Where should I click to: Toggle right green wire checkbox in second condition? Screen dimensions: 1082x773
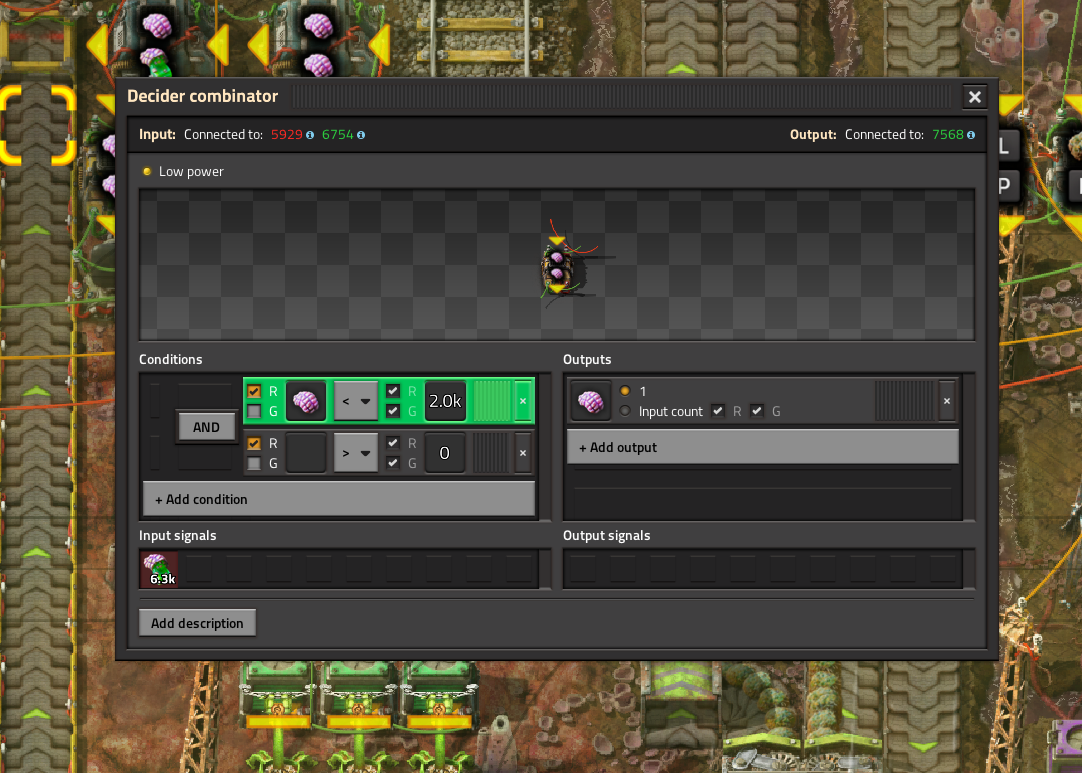(393, 463)
